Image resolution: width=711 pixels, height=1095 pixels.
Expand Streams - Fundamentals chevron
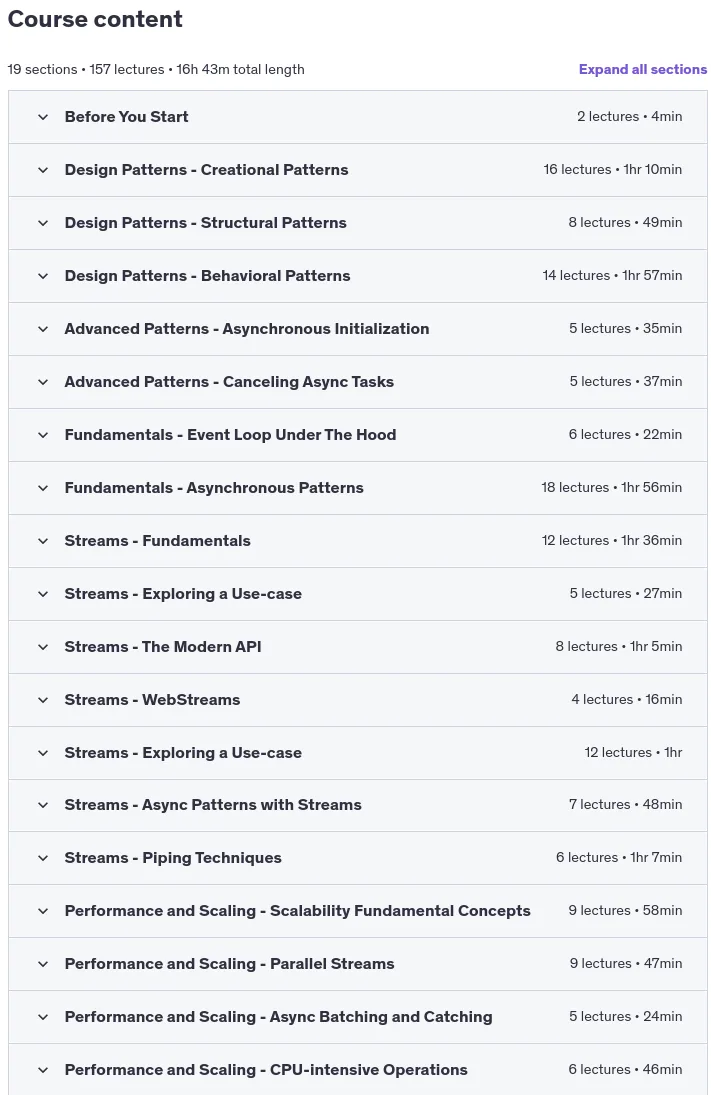pos(43,541)
